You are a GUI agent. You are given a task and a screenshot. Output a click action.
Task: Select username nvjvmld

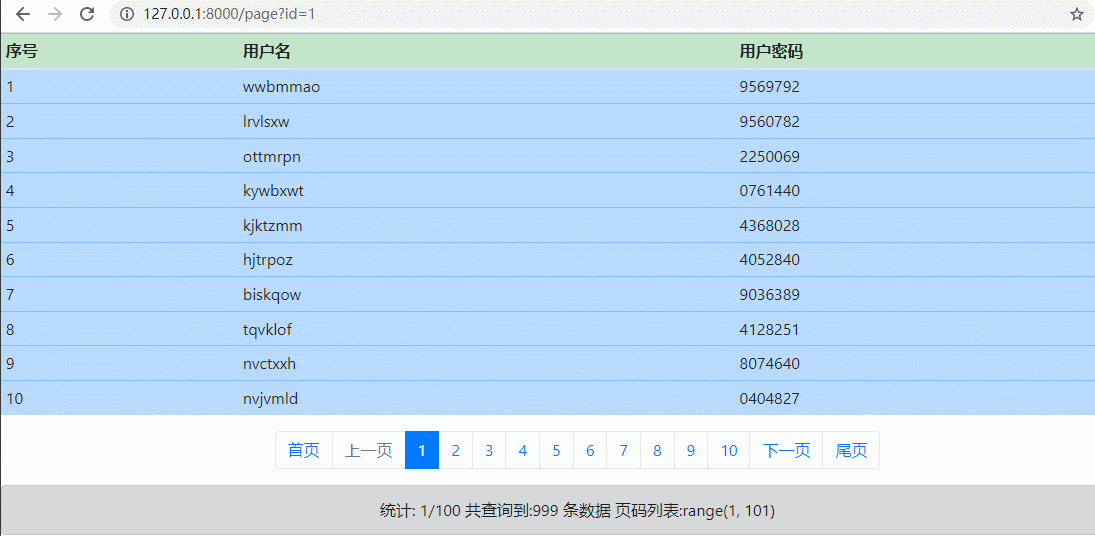point(270,399)
